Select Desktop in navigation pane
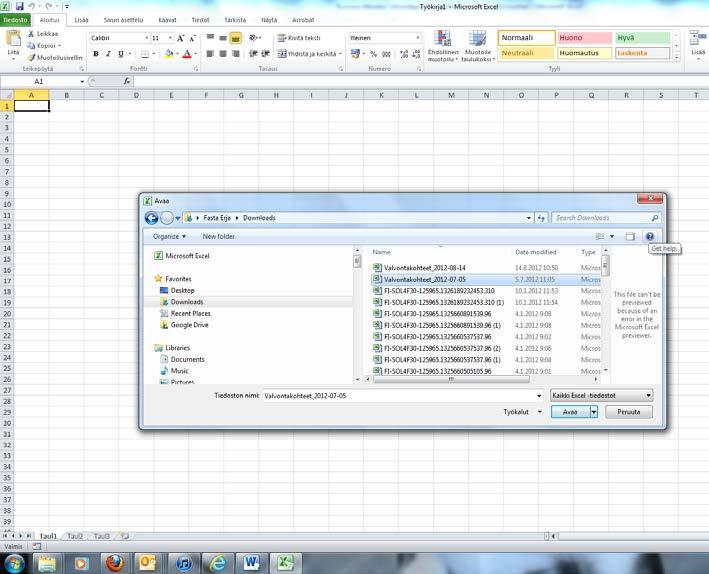Viewport: 709px width, 574px height. (x=182, y=290)
